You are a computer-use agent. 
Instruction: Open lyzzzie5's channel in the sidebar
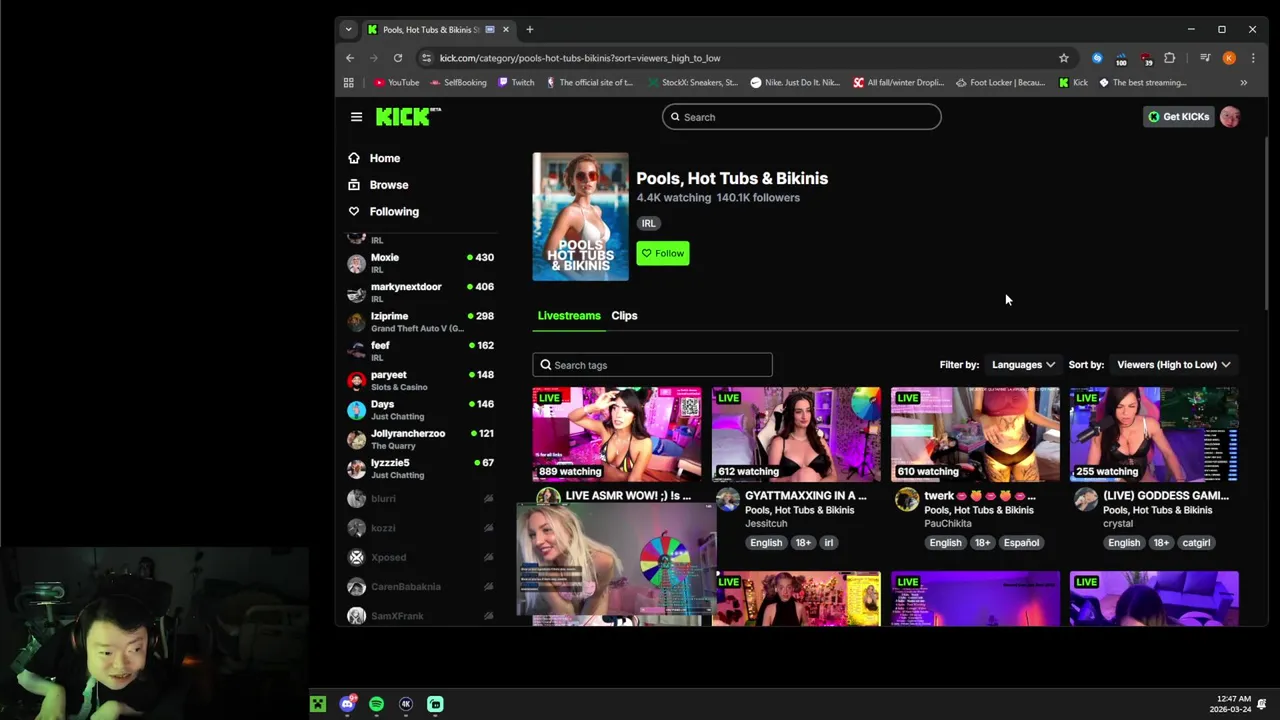420,468
